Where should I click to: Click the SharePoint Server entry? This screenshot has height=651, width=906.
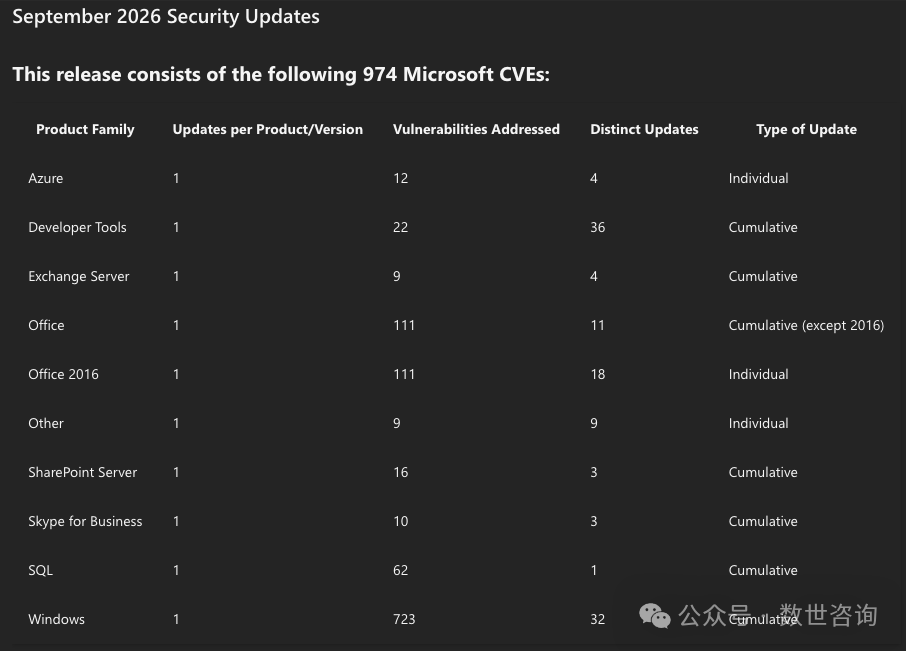pos(83,473)
